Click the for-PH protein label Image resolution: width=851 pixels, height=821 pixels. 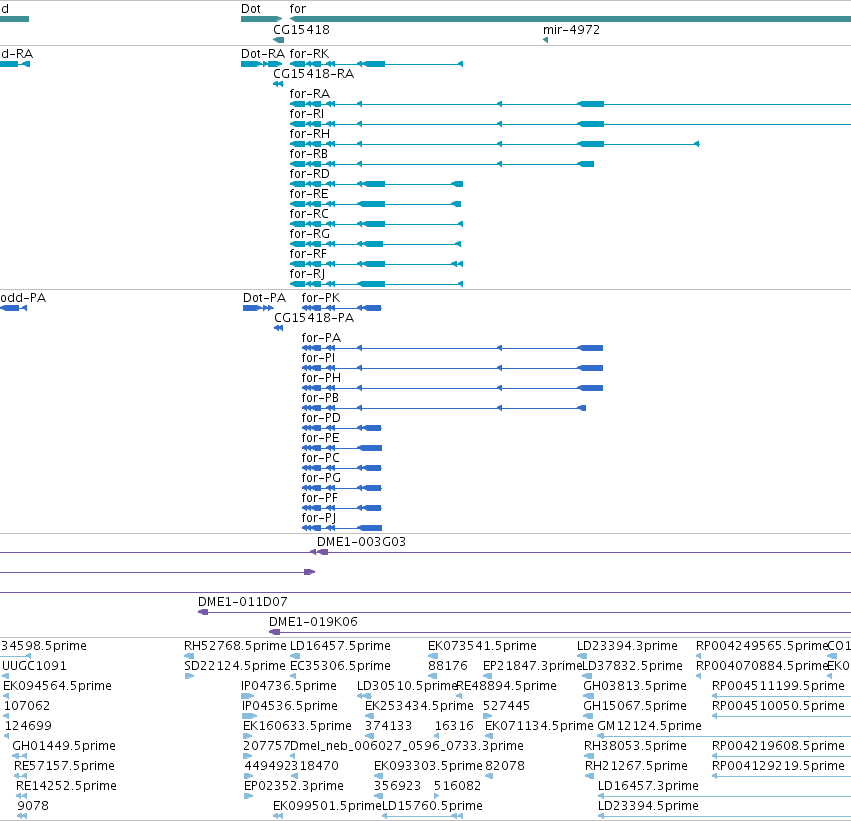click(x=321, y=378)
